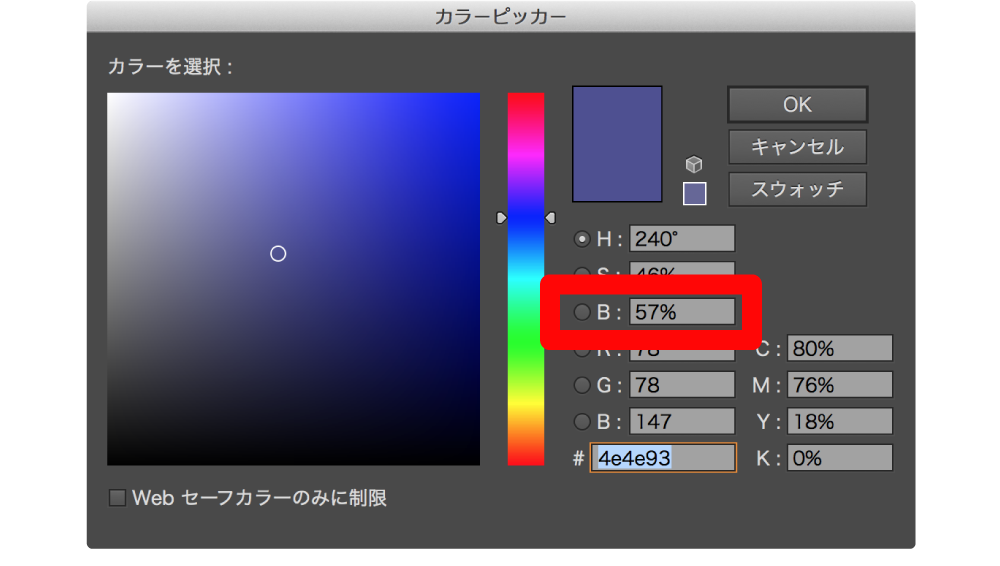Click the Y field showing 18%
Image resolution: width=1000 pixels, height=566 pixels.
point(839,422)
